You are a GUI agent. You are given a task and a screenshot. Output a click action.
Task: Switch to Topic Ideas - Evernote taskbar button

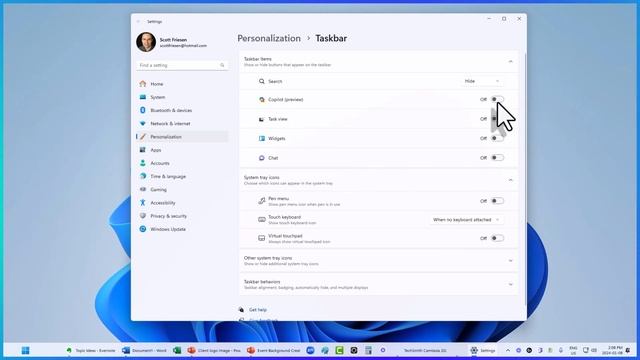91,350
